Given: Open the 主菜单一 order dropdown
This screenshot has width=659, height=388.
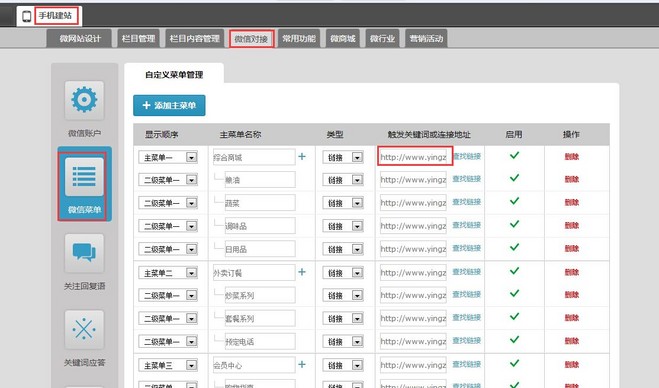Looking at the screenshot, I should 168,157.
